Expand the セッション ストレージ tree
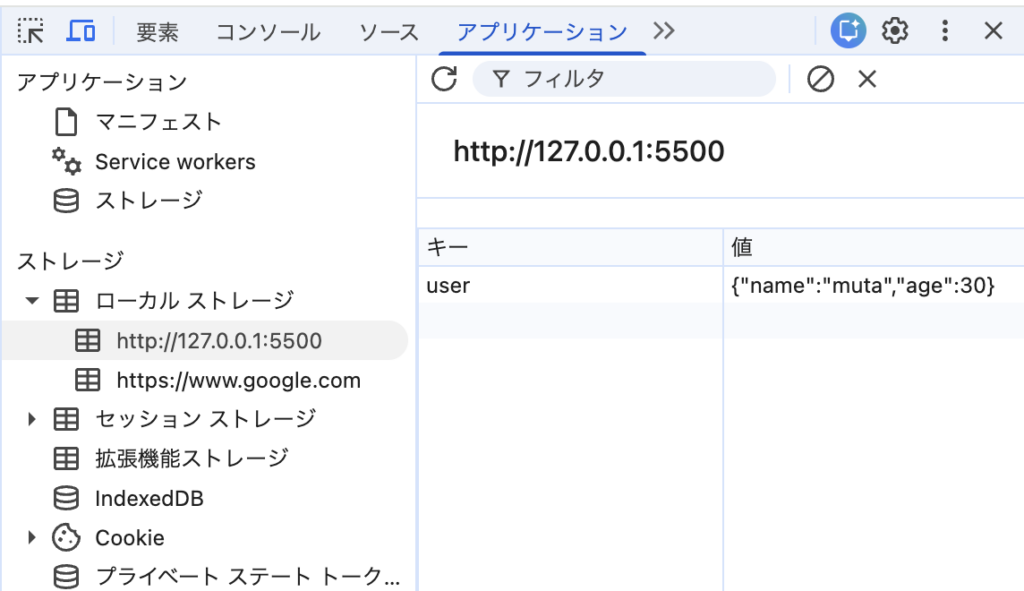Screen dimensions: 1024x591 pos(33,419)
